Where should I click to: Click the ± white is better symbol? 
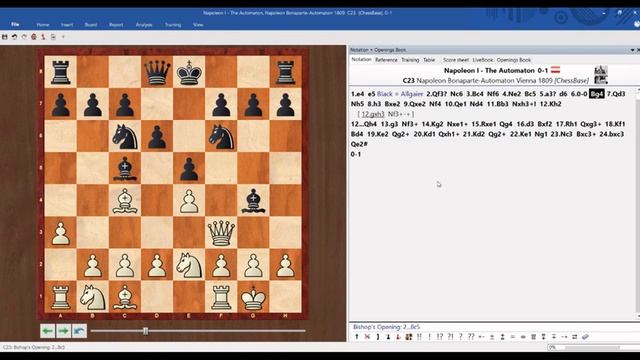pos(492,337)
